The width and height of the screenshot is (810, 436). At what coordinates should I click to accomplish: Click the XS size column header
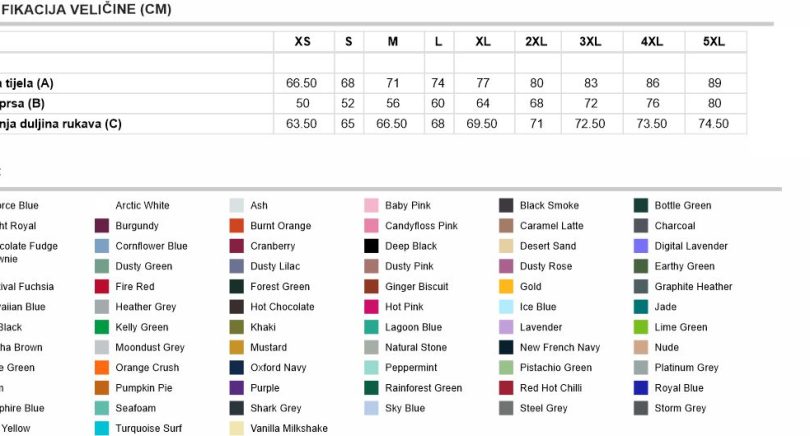303,42
